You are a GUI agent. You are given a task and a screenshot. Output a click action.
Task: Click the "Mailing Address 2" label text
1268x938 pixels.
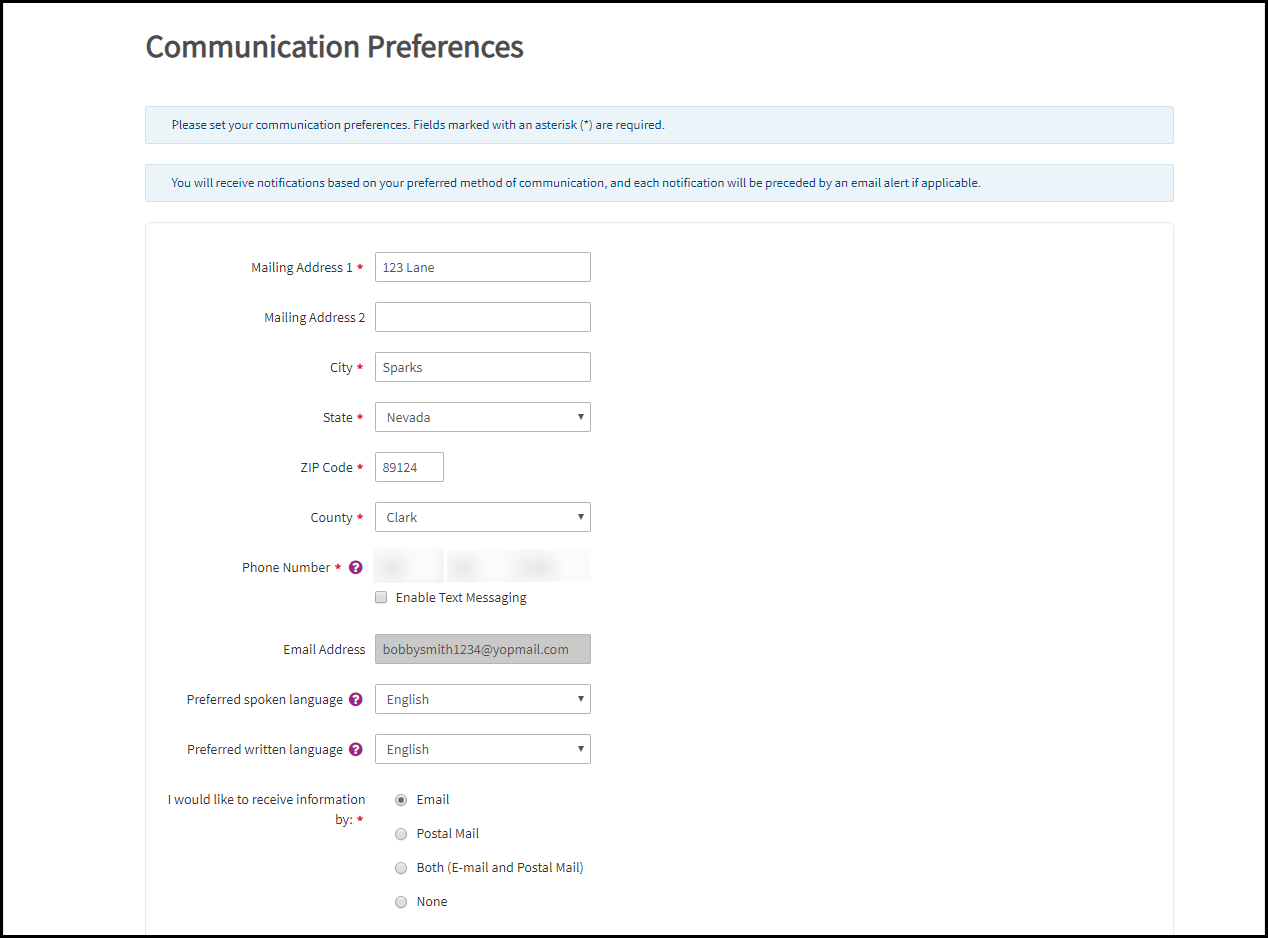pyautogui.click(x=315, y=318)
